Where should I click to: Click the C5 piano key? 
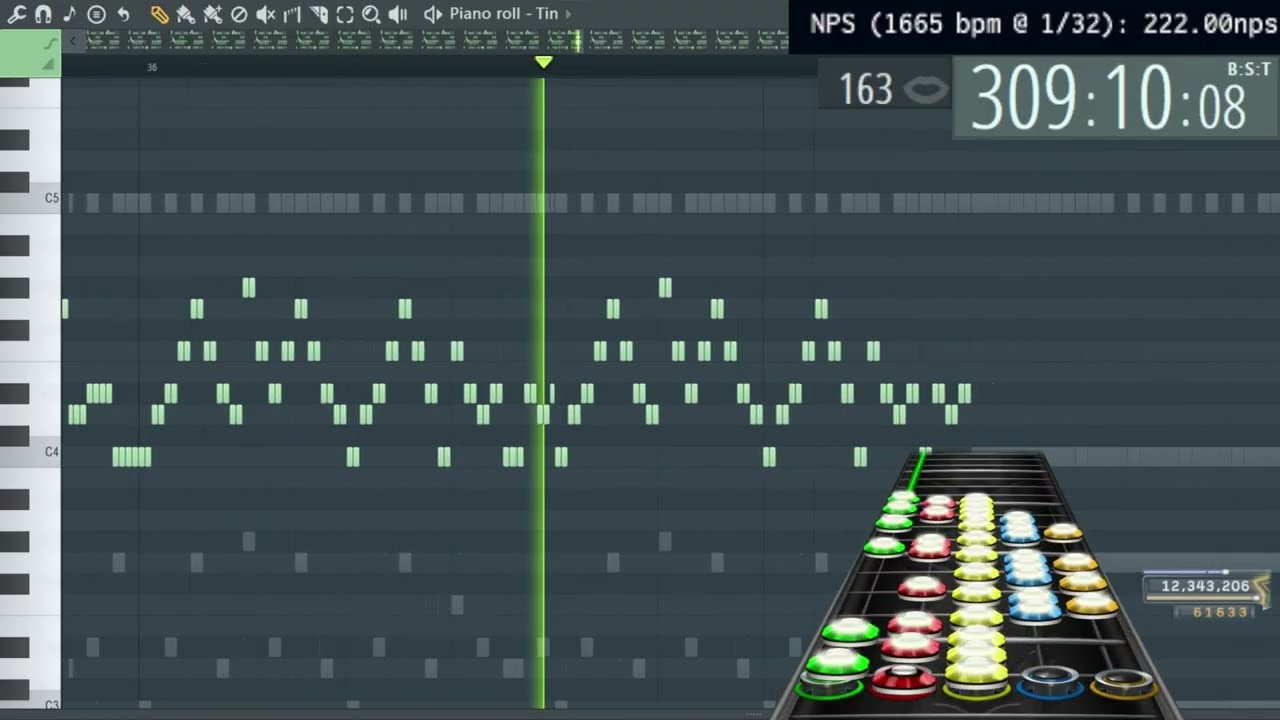30,199
